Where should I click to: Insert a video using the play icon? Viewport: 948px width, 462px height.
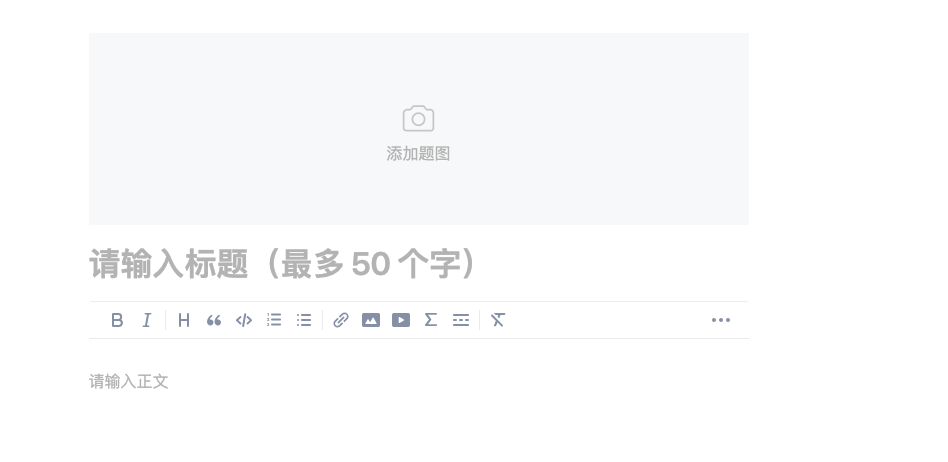coord(401,320)
